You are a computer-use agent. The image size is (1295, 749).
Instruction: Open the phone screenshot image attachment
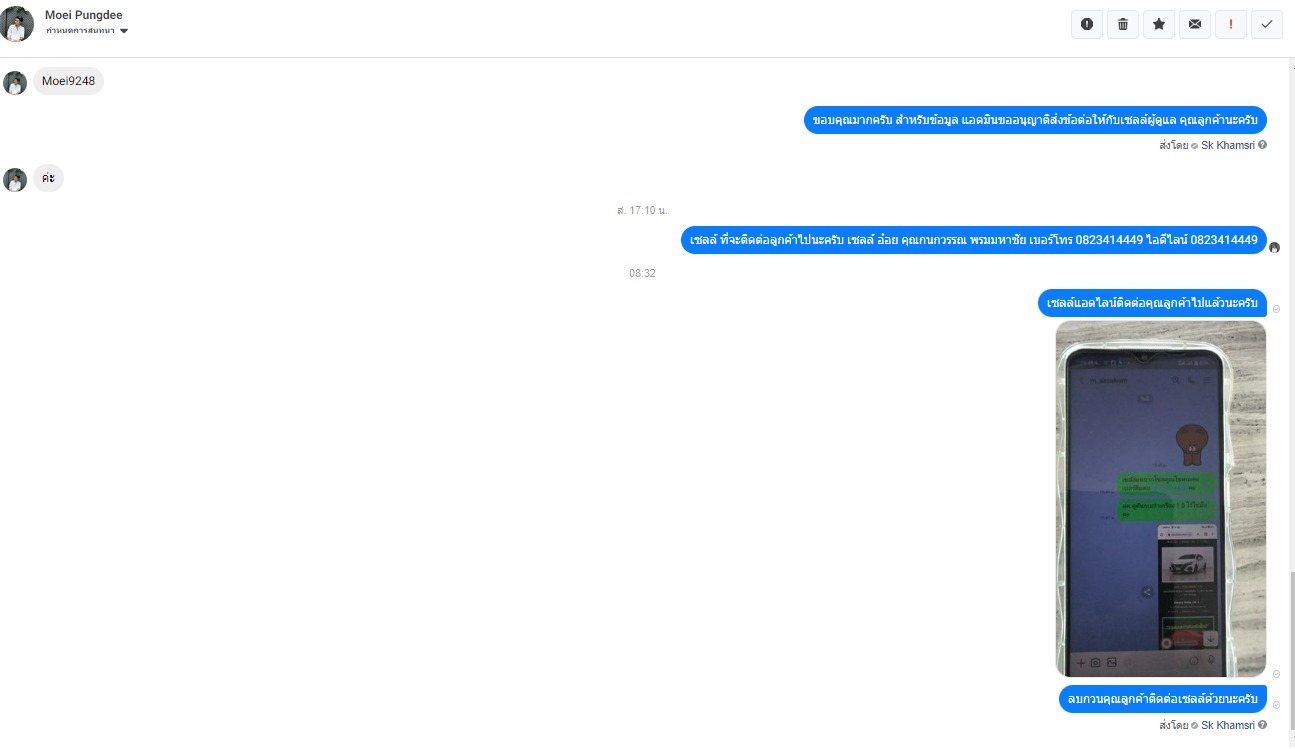tap(1160, 498)
